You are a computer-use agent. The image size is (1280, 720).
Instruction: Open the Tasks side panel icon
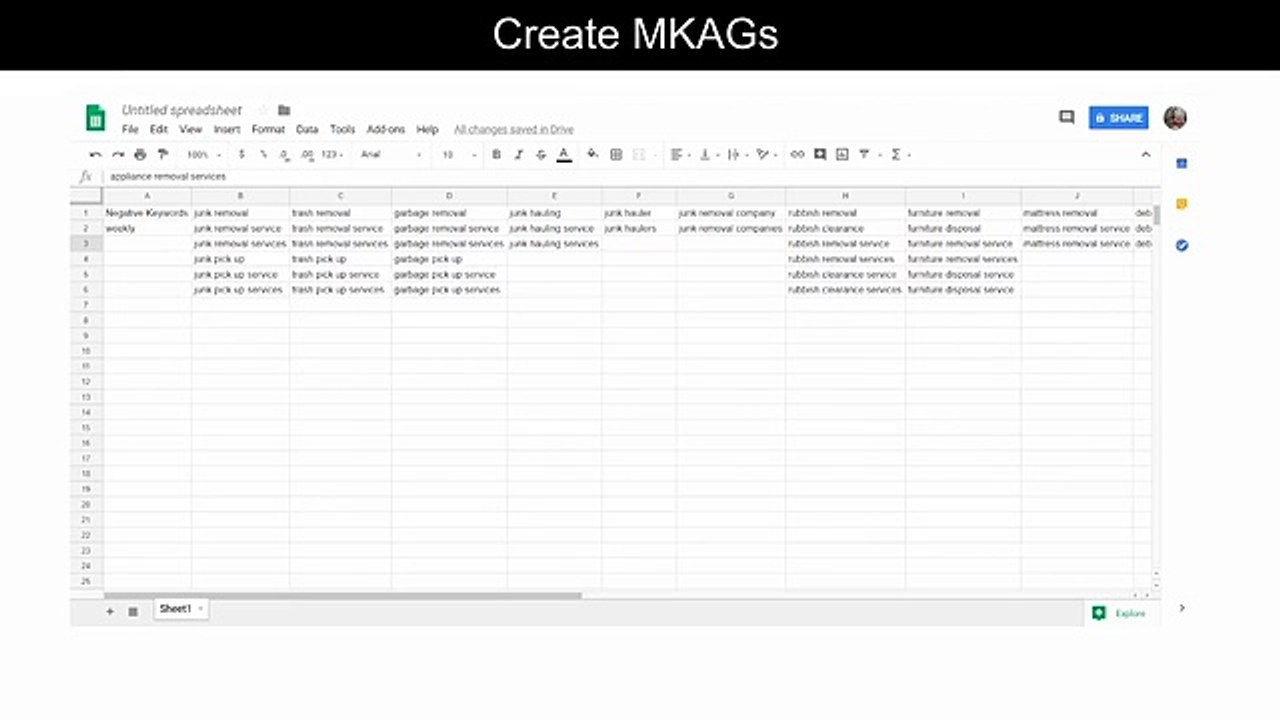[x=1181, y=245]
